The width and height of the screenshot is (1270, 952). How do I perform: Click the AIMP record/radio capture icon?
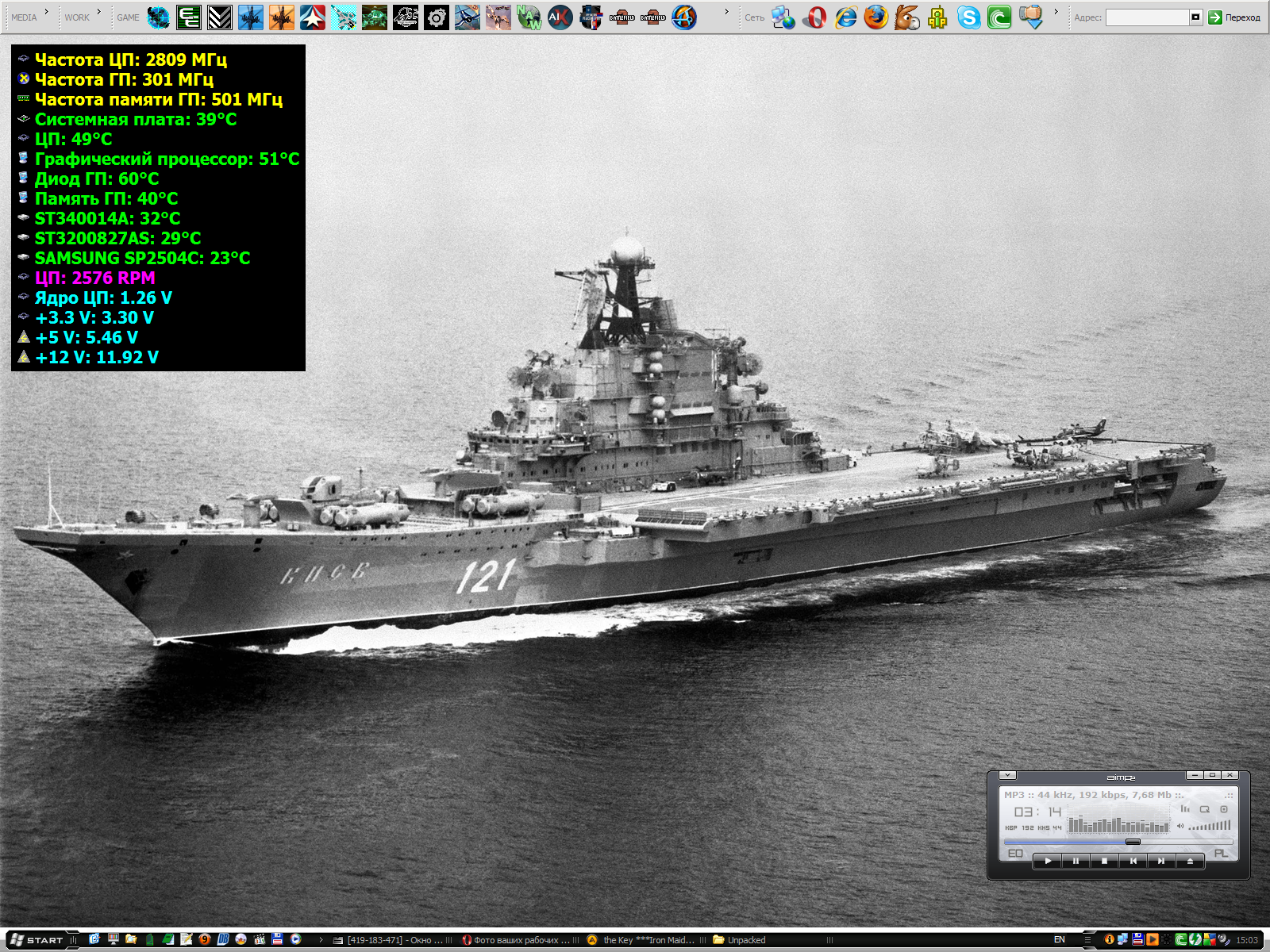(x=1224, y=809)
